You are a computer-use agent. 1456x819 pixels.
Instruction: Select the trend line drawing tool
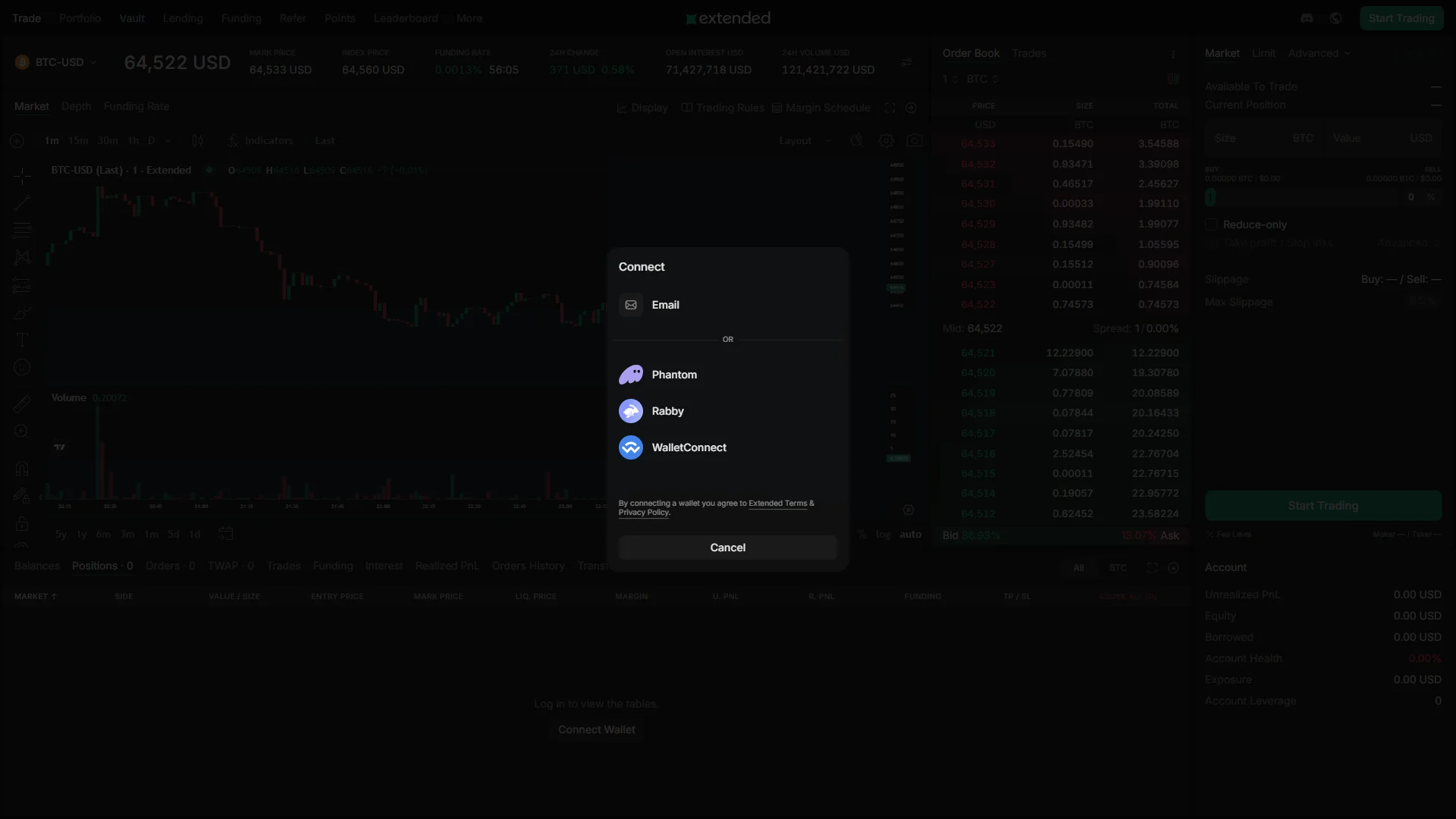[22, 202]
